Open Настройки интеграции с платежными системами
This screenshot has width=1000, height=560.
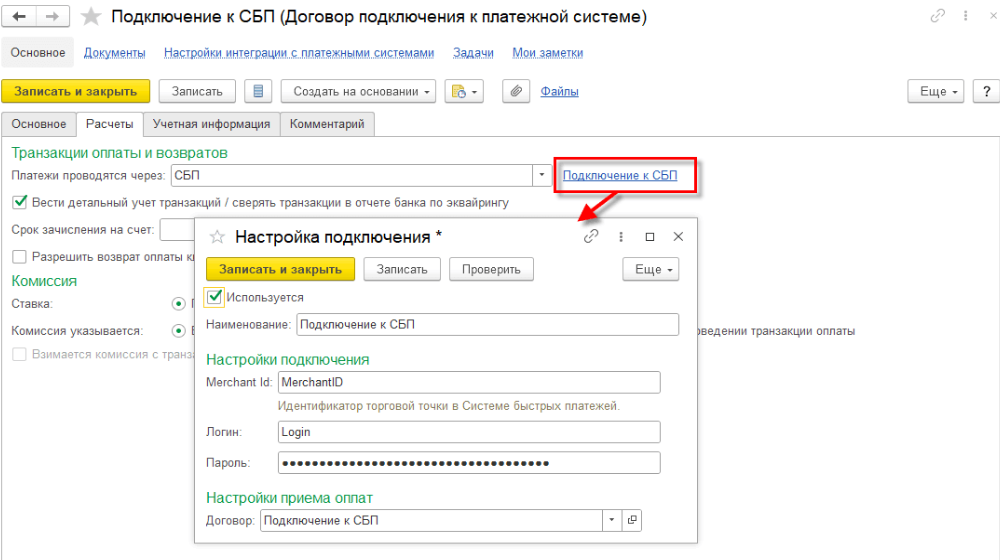click(299, 53)
